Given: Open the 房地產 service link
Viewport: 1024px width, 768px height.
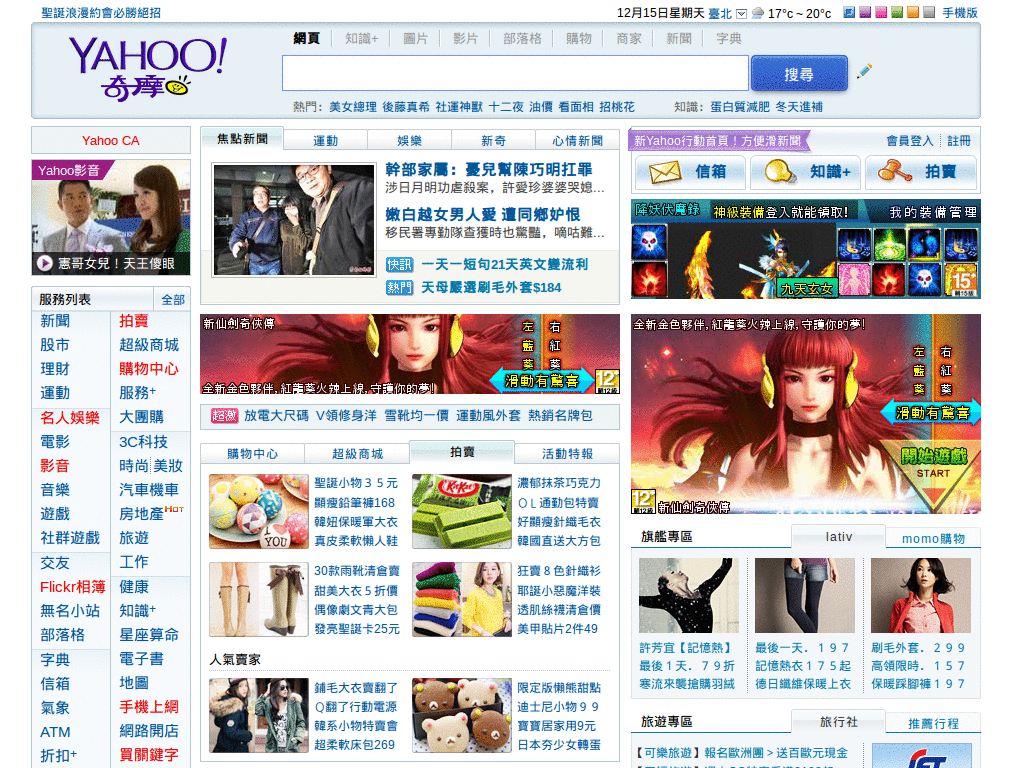Looking at the screenshot, I should 141,514.
